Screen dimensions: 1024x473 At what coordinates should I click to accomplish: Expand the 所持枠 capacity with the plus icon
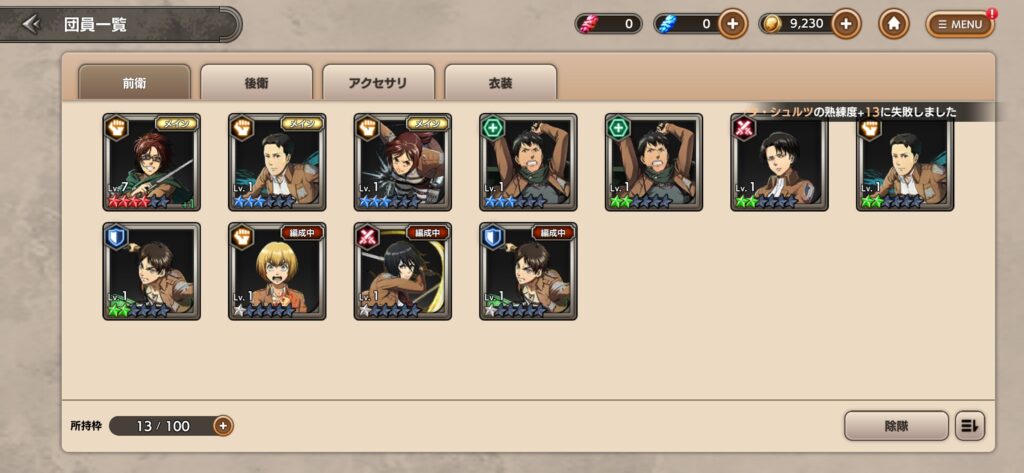pos(223,426)
